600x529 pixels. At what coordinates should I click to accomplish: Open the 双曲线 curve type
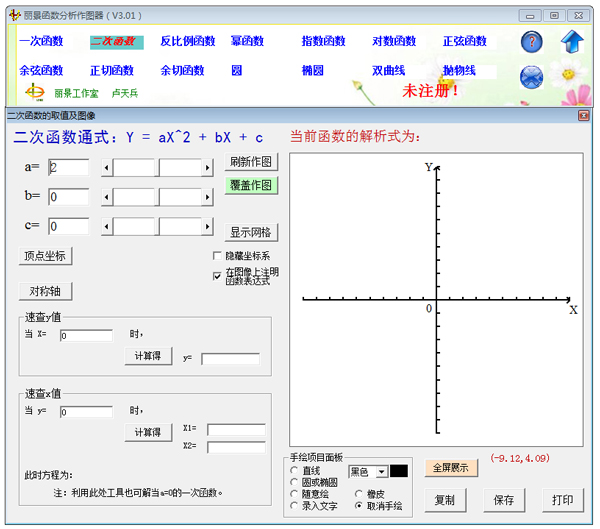pos(388,70)
